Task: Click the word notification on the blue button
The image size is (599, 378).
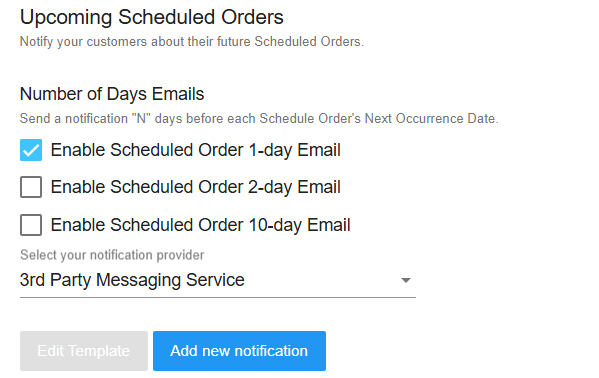Action: (271, 351)
